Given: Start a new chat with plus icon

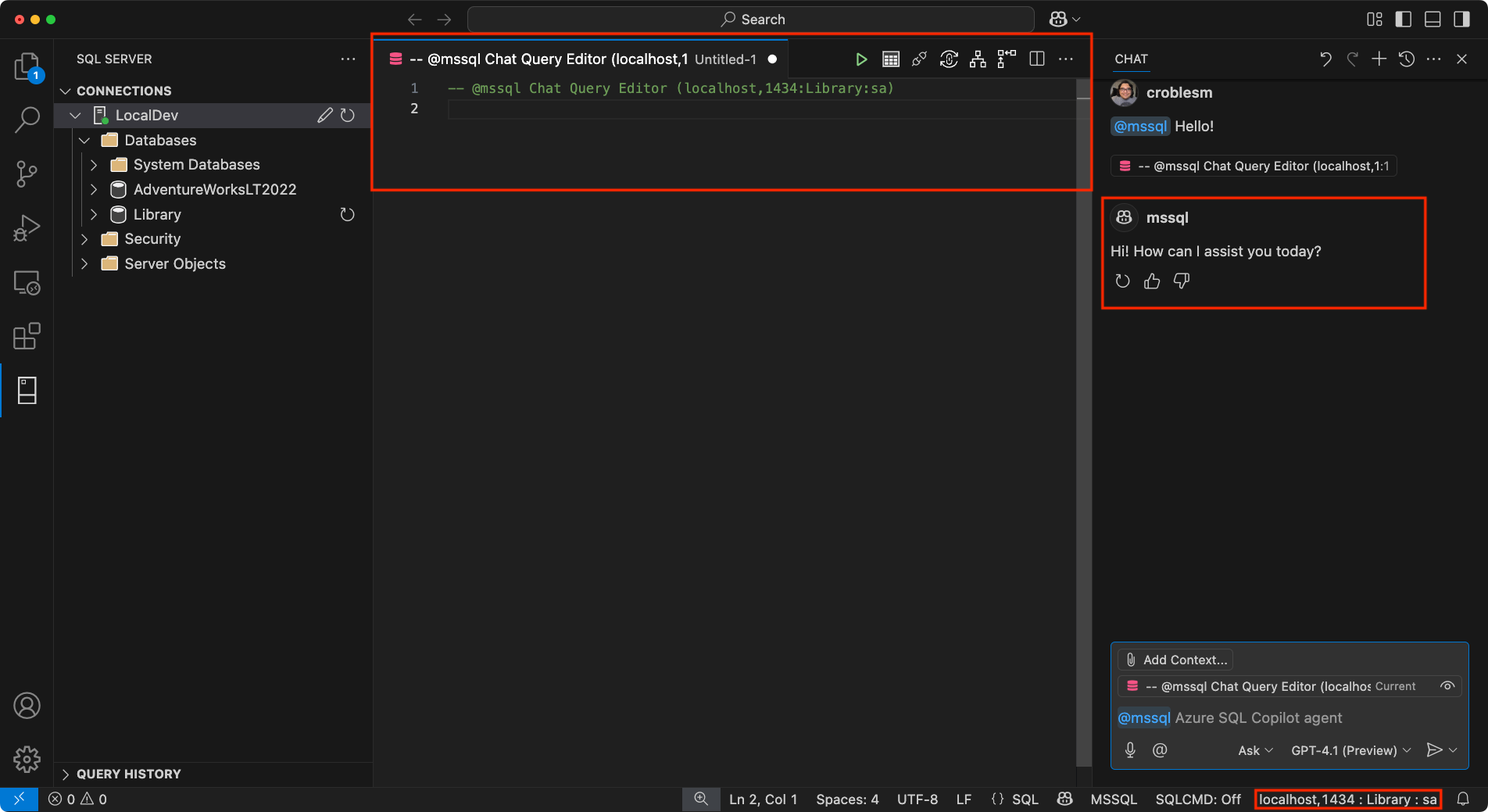Looking at the screenshot, I should 1379,59.
